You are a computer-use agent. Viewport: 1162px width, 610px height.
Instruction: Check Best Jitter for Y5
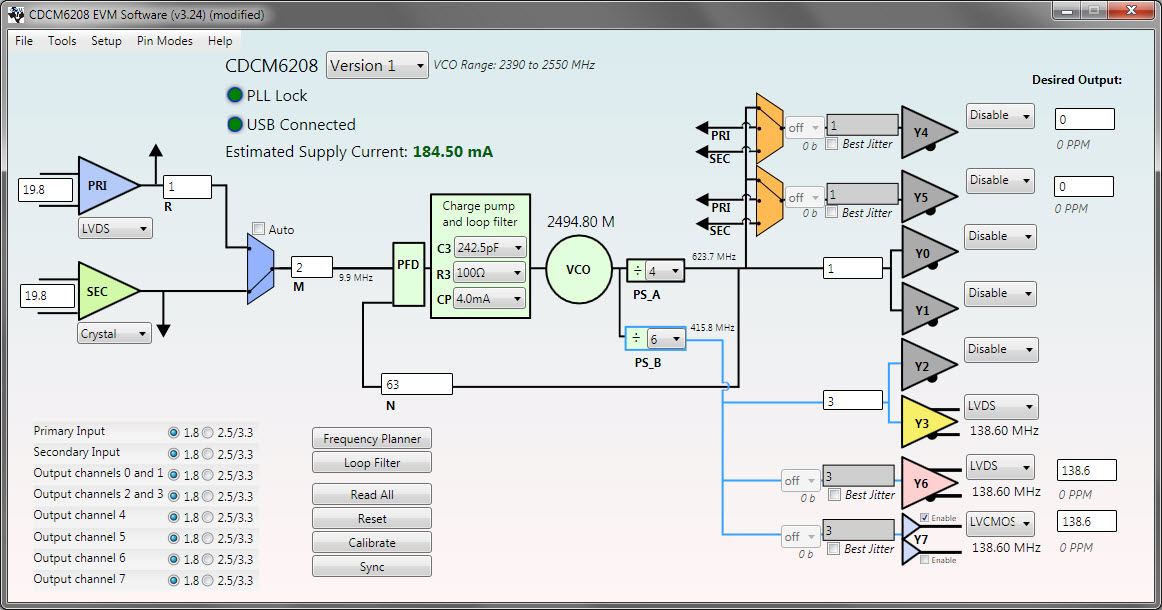click(831, 212)
